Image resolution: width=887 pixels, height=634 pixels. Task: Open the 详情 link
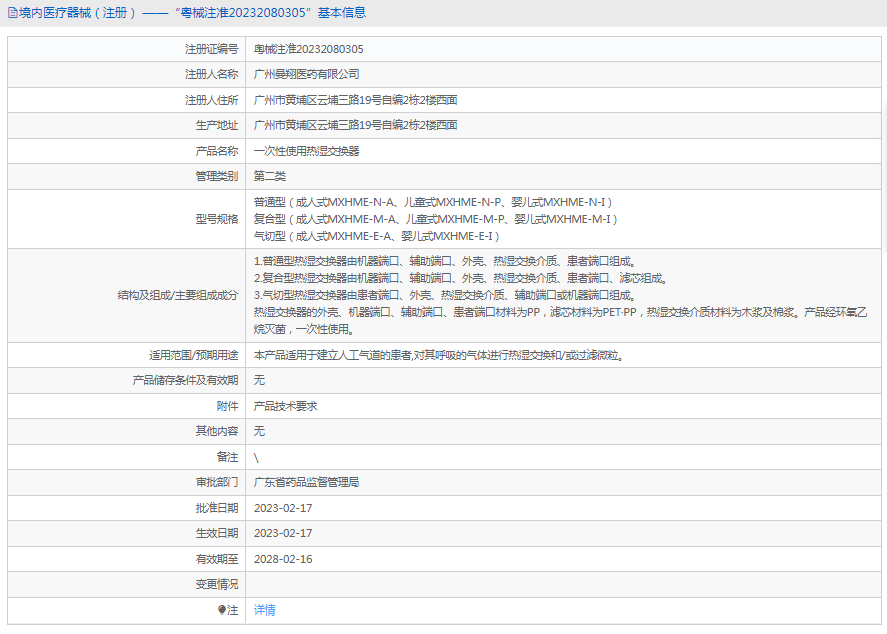pos(264,610)
